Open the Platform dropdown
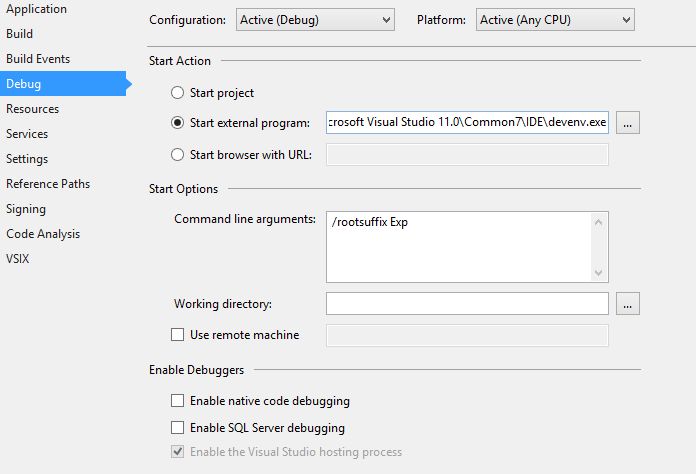 555,20
